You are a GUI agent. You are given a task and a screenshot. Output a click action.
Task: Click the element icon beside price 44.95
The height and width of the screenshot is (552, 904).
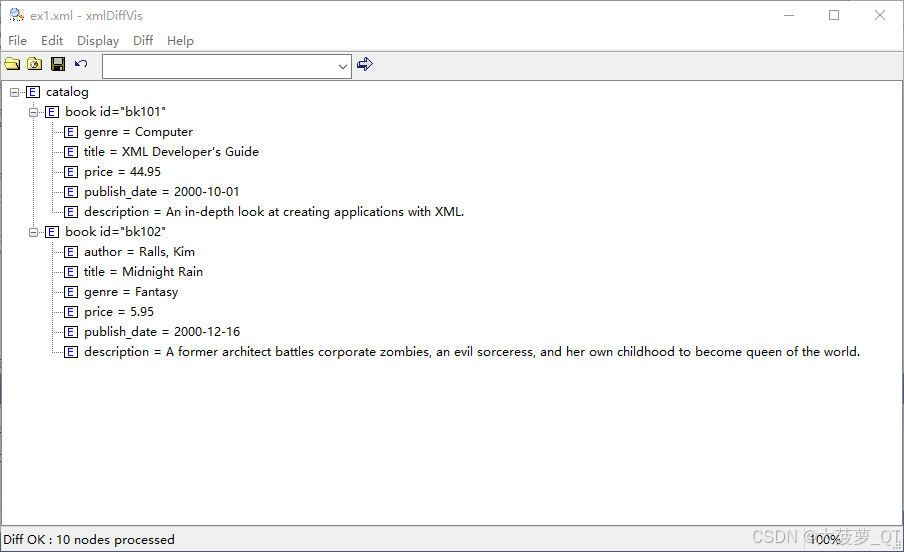coord(71,172)
